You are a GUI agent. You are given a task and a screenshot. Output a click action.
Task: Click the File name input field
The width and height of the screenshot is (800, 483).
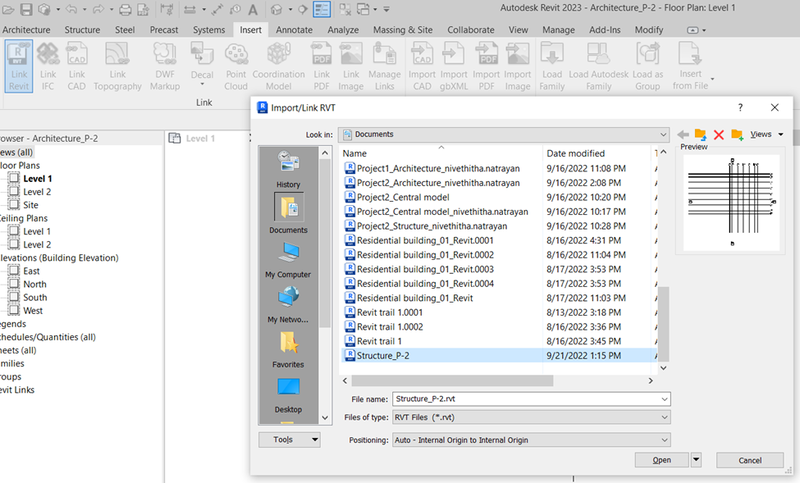[x=526, y=399]
